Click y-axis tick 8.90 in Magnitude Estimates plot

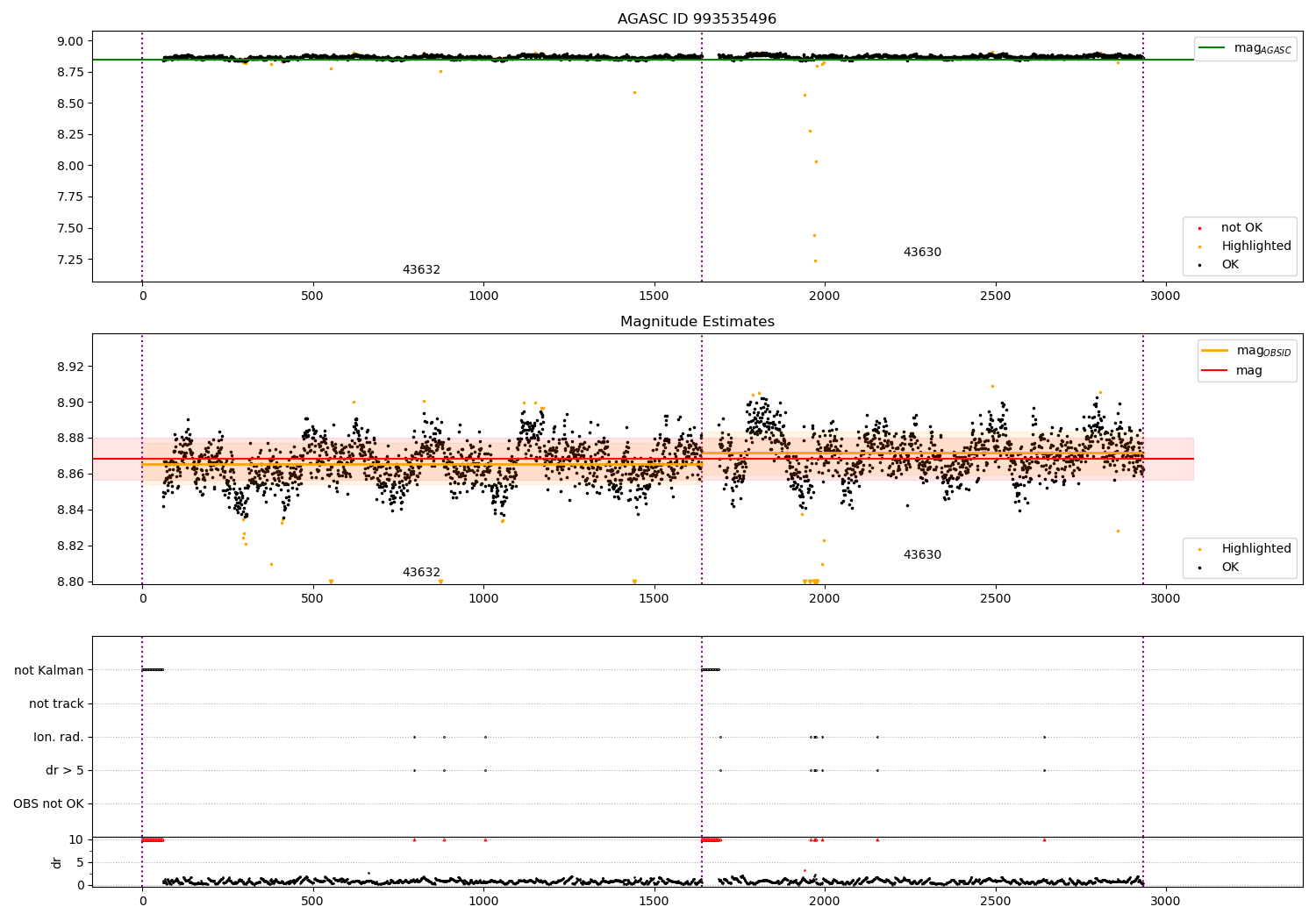coord(70,403)
